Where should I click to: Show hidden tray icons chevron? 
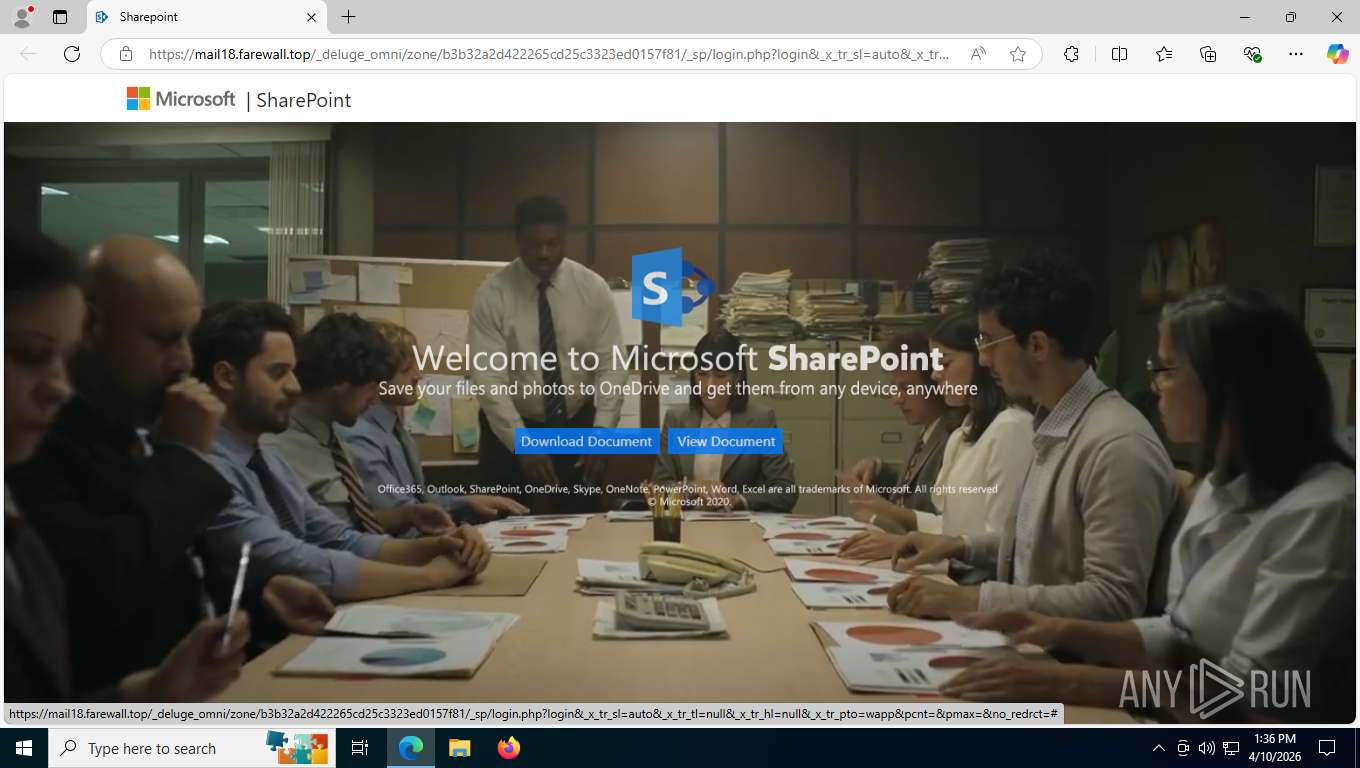[1159, 748]
